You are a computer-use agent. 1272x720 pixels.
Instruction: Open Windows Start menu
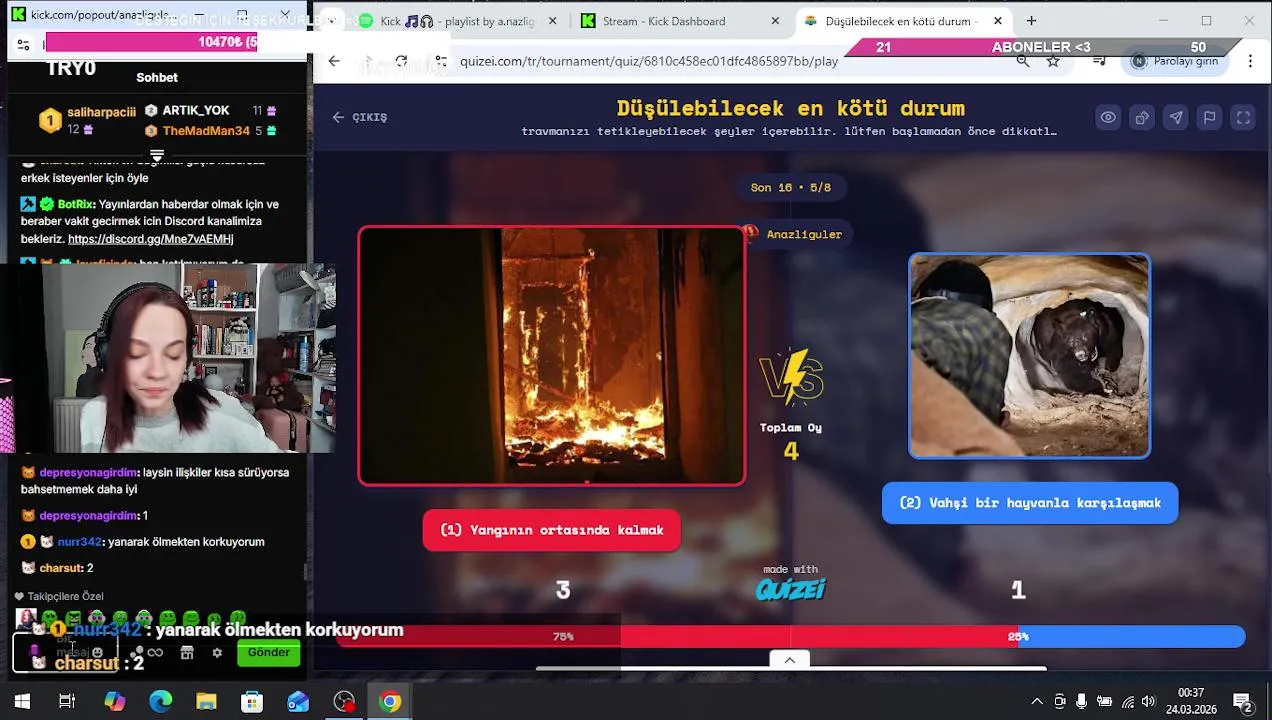pos(22,702)
